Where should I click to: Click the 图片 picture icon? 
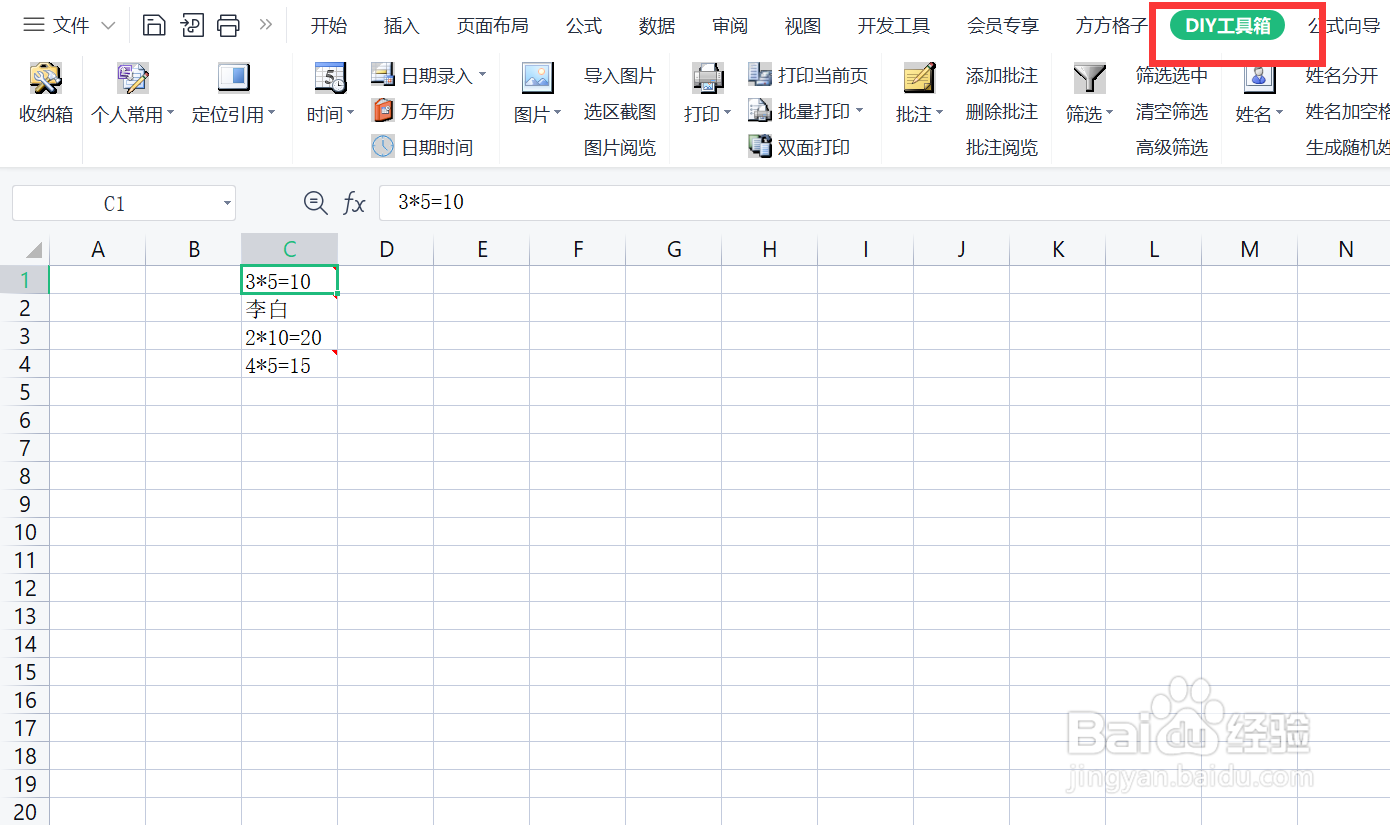tap(538, 78)
